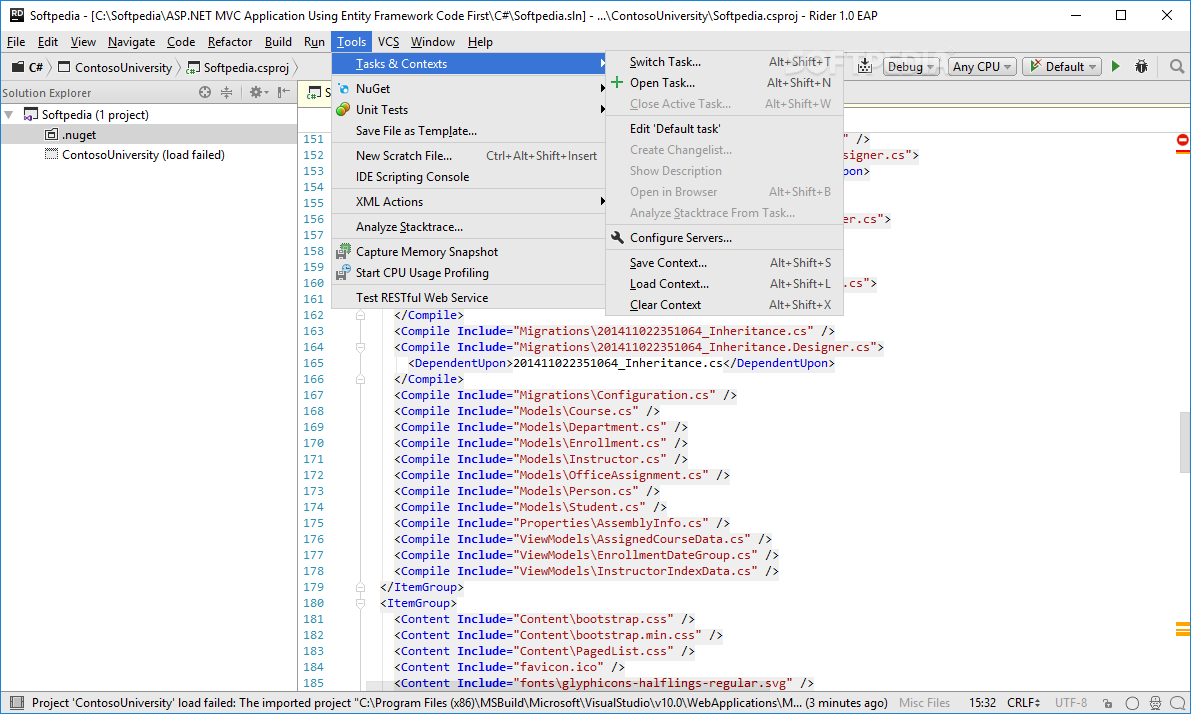
Task: Open Search Everywhere magnifier icon
Action: [1177, 67]
